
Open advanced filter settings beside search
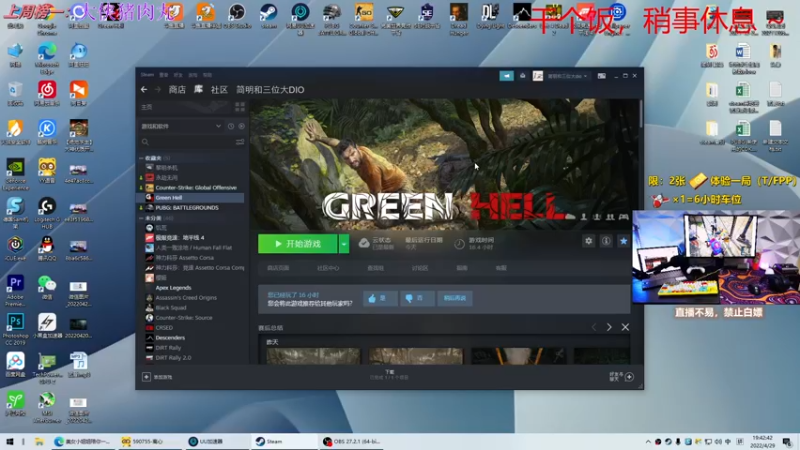tap(240, 142)
